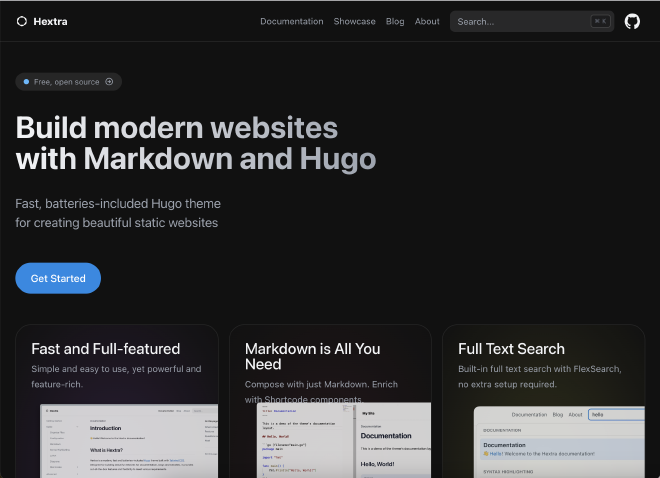Image resolution: width=660 pixels, height=478 pixels.
Task: Click the Built-in full text search description
Action: point(540,376)
